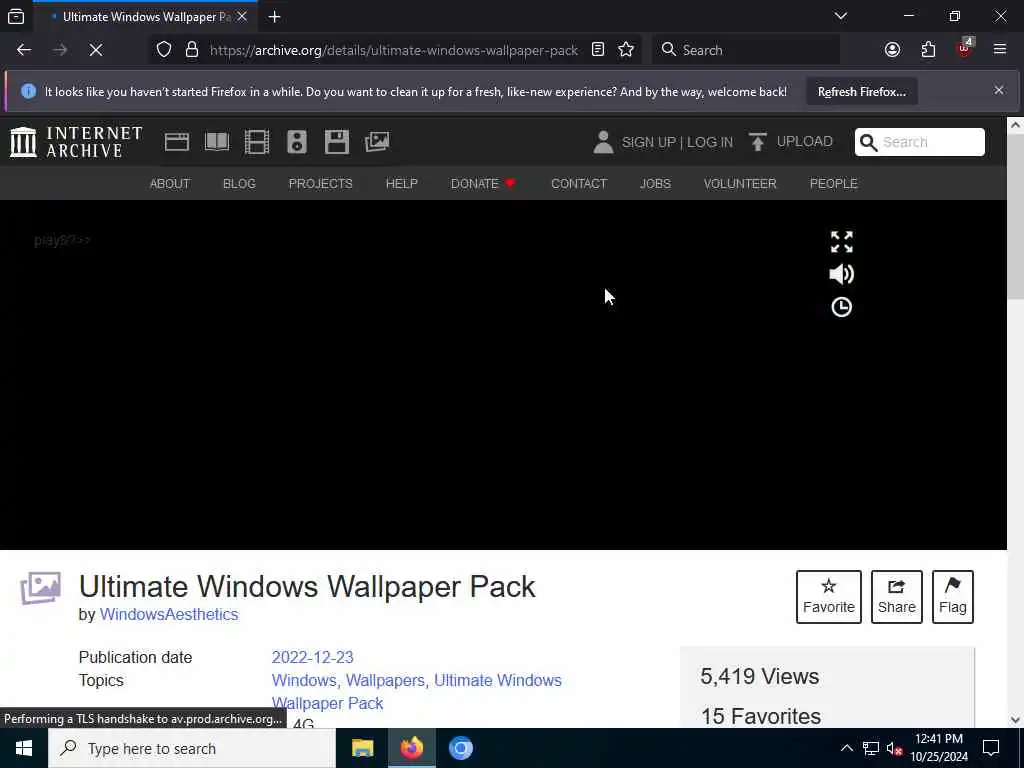
Task: Open the Wallpapers topic link
Action: tap(385, 680)
